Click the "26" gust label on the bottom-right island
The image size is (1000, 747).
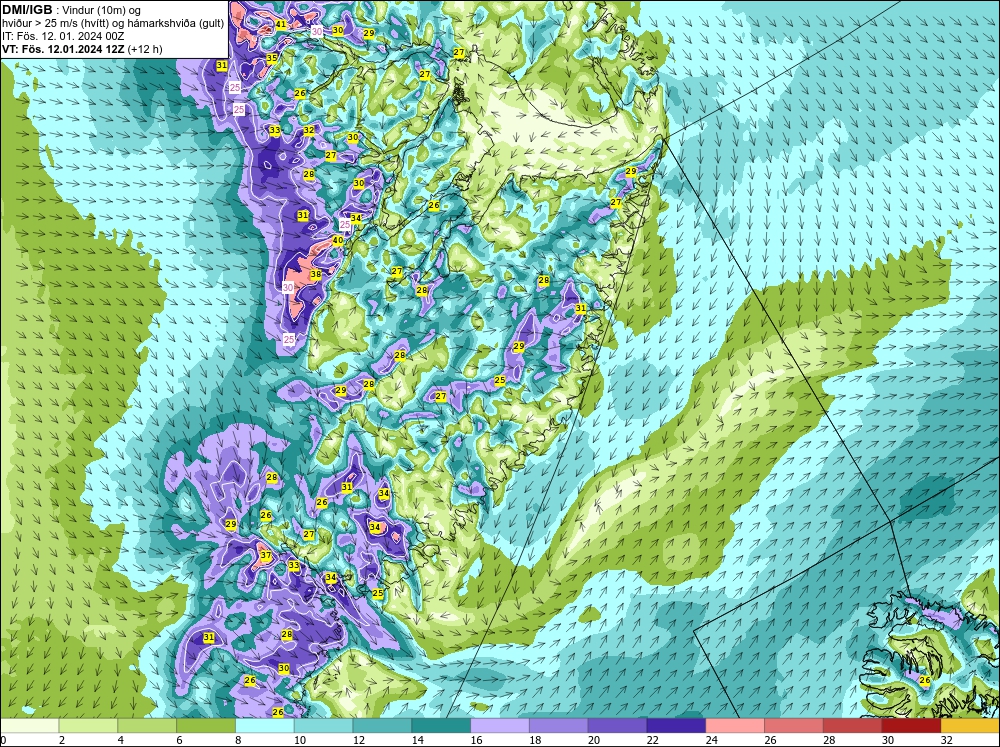coord(925,681)
